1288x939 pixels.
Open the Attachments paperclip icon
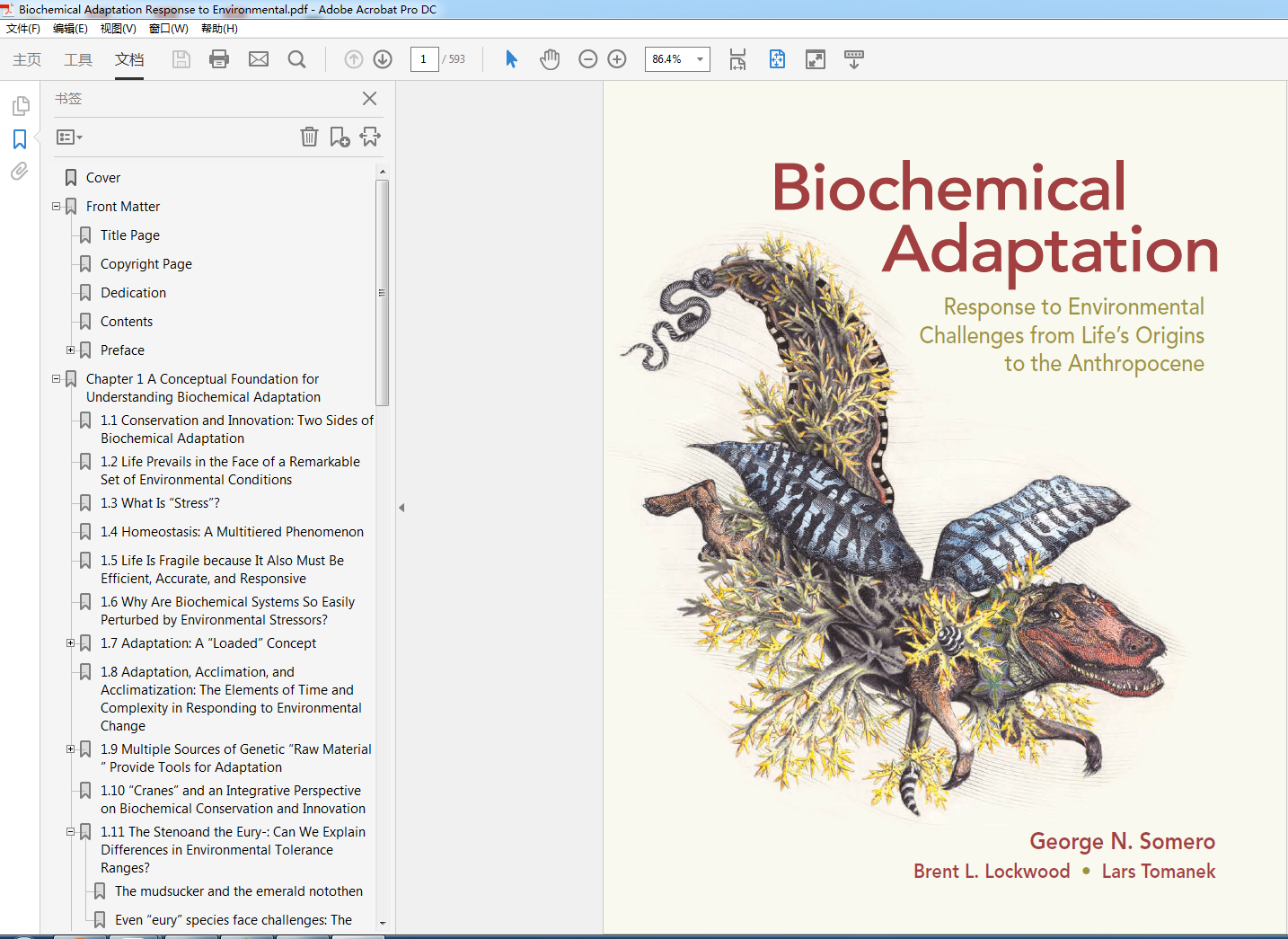point(20,171)
